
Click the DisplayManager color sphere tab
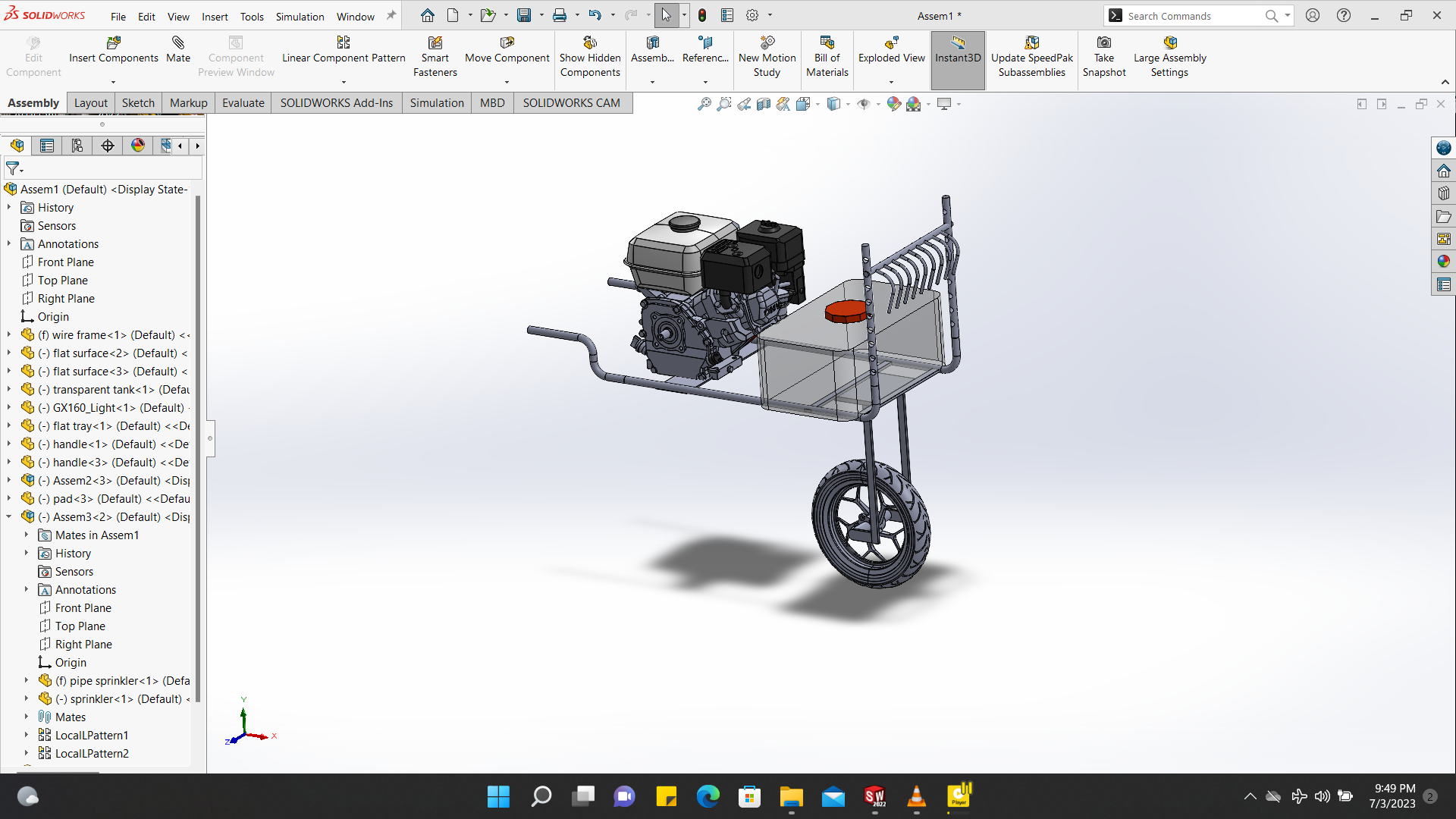[138, 146]
